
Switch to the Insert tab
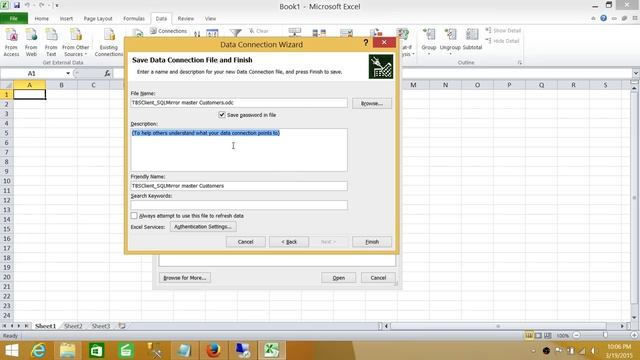66,18
